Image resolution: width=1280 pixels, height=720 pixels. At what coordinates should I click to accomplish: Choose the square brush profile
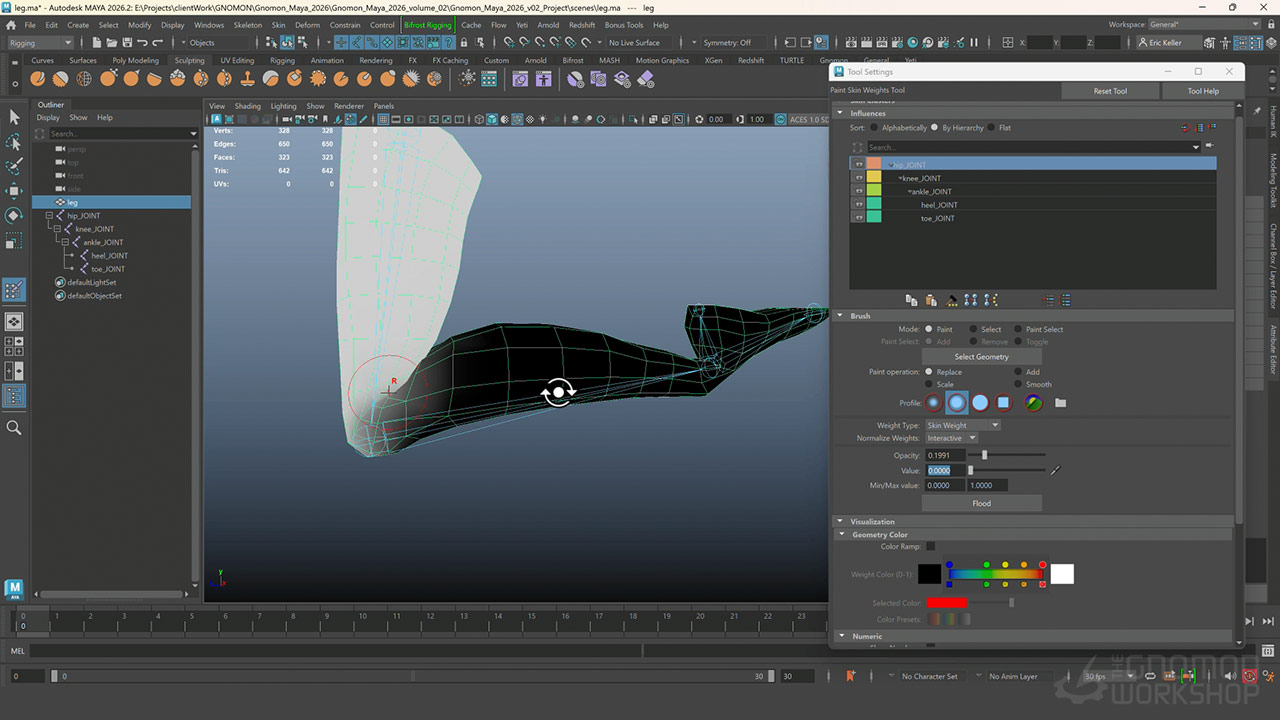pos(1004,403)
